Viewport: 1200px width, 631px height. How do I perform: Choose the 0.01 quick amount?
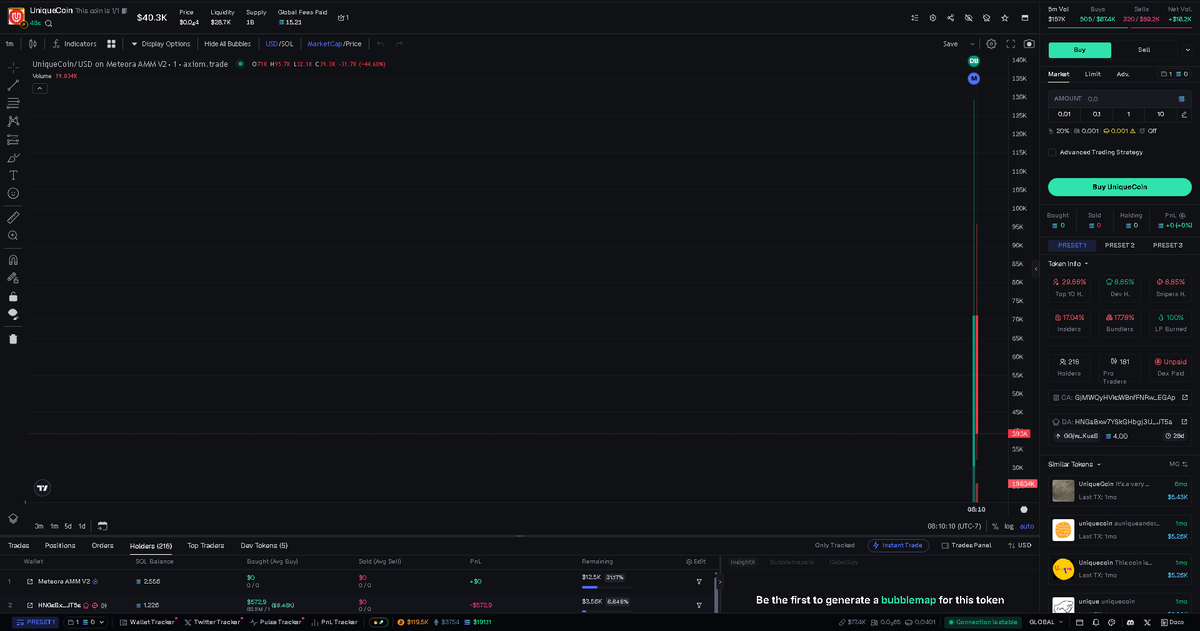1064,114
